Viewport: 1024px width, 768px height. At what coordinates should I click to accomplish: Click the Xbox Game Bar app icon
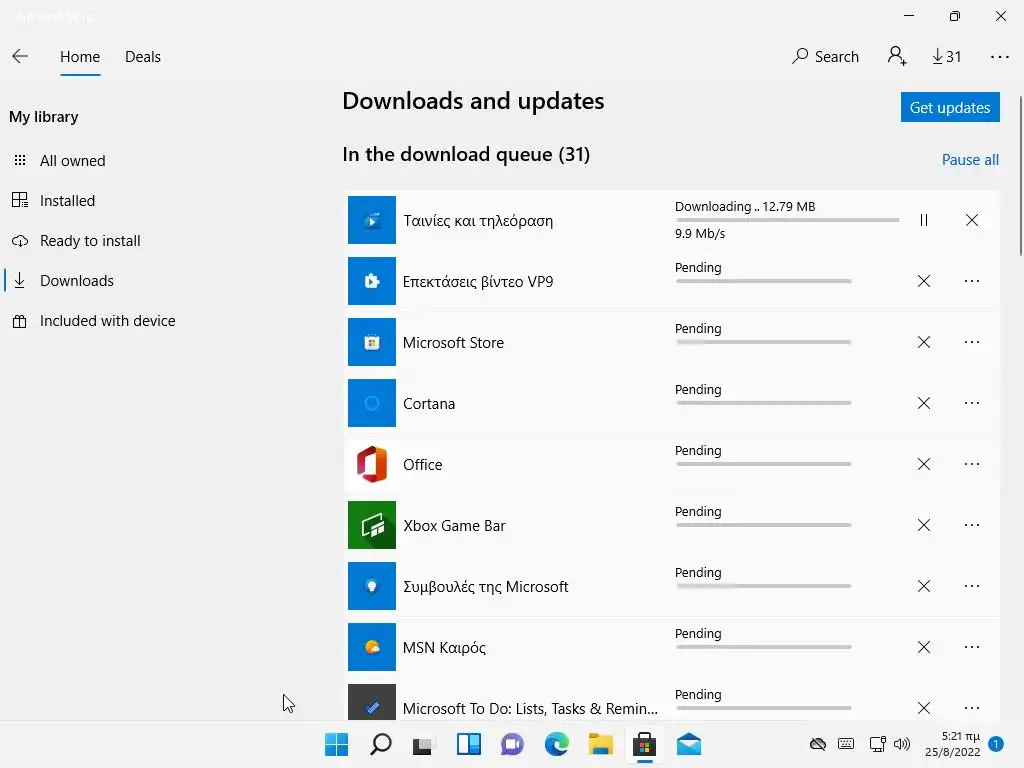pos(372,525)
